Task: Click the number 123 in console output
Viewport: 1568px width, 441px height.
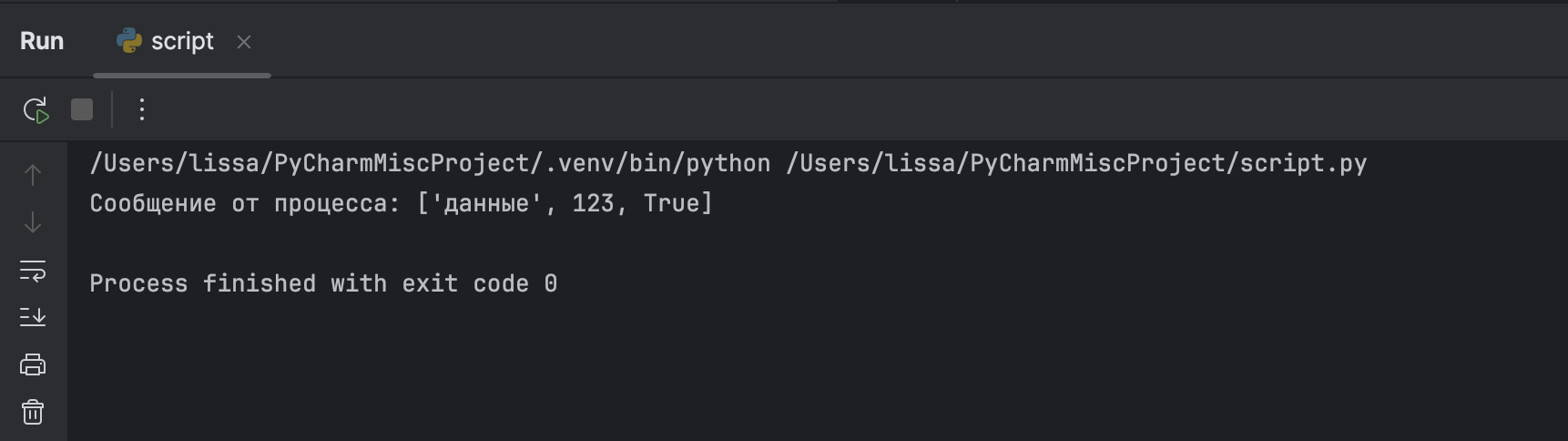Action: pos(593,203)
